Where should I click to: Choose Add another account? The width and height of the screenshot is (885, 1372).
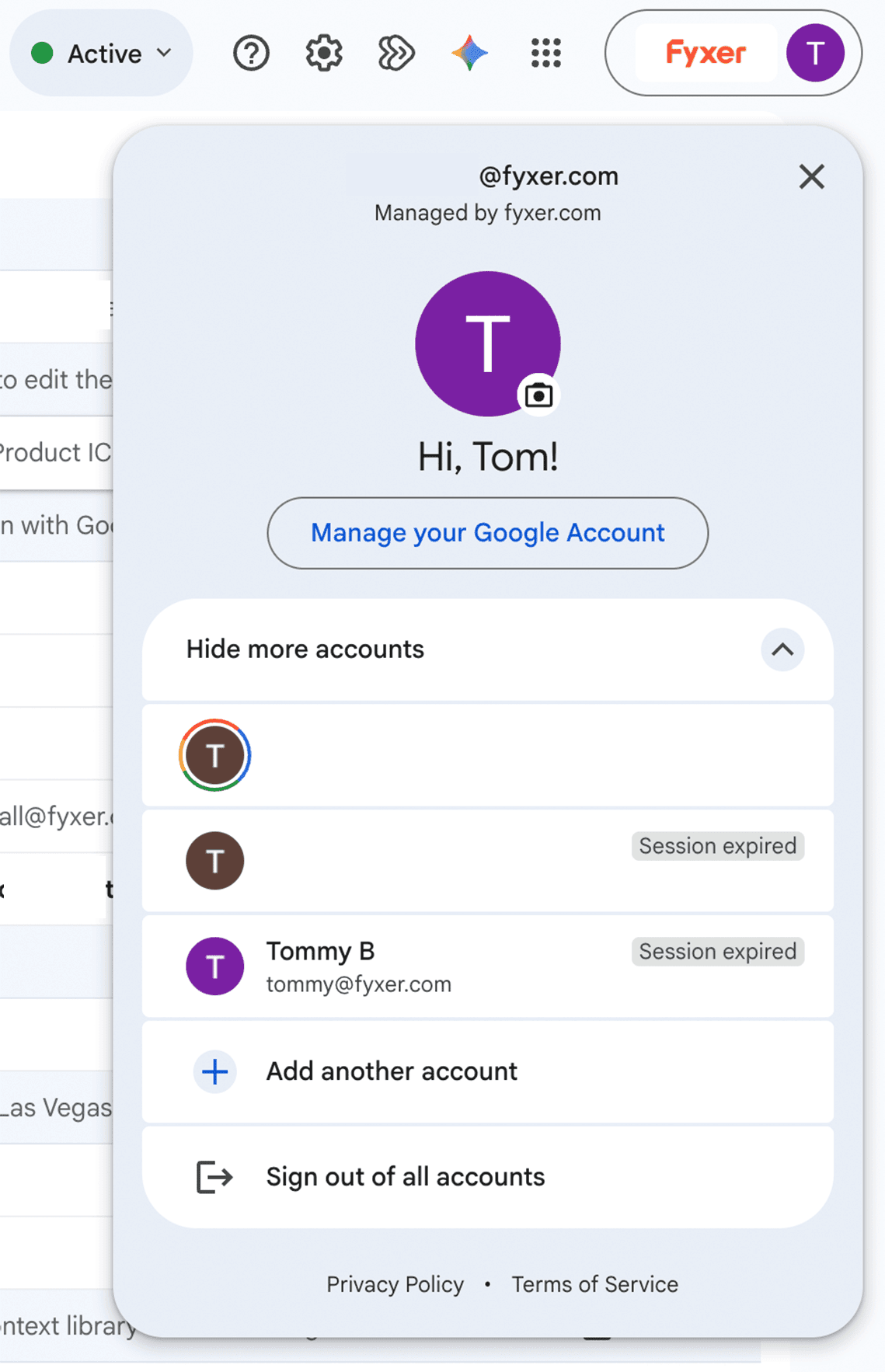click(x=488, y=1072)
